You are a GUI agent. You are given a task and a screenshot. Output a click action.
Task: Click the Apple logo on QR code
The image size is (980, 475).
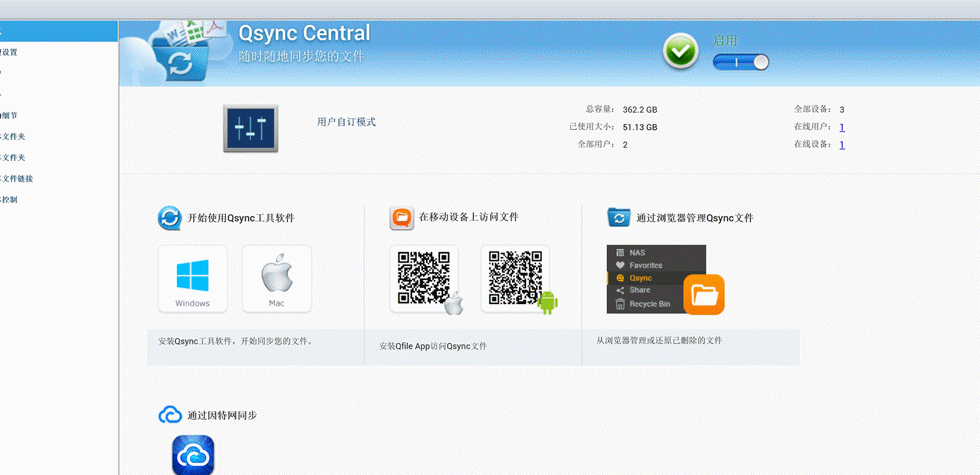pyautogui.click(x=454, y=302)
